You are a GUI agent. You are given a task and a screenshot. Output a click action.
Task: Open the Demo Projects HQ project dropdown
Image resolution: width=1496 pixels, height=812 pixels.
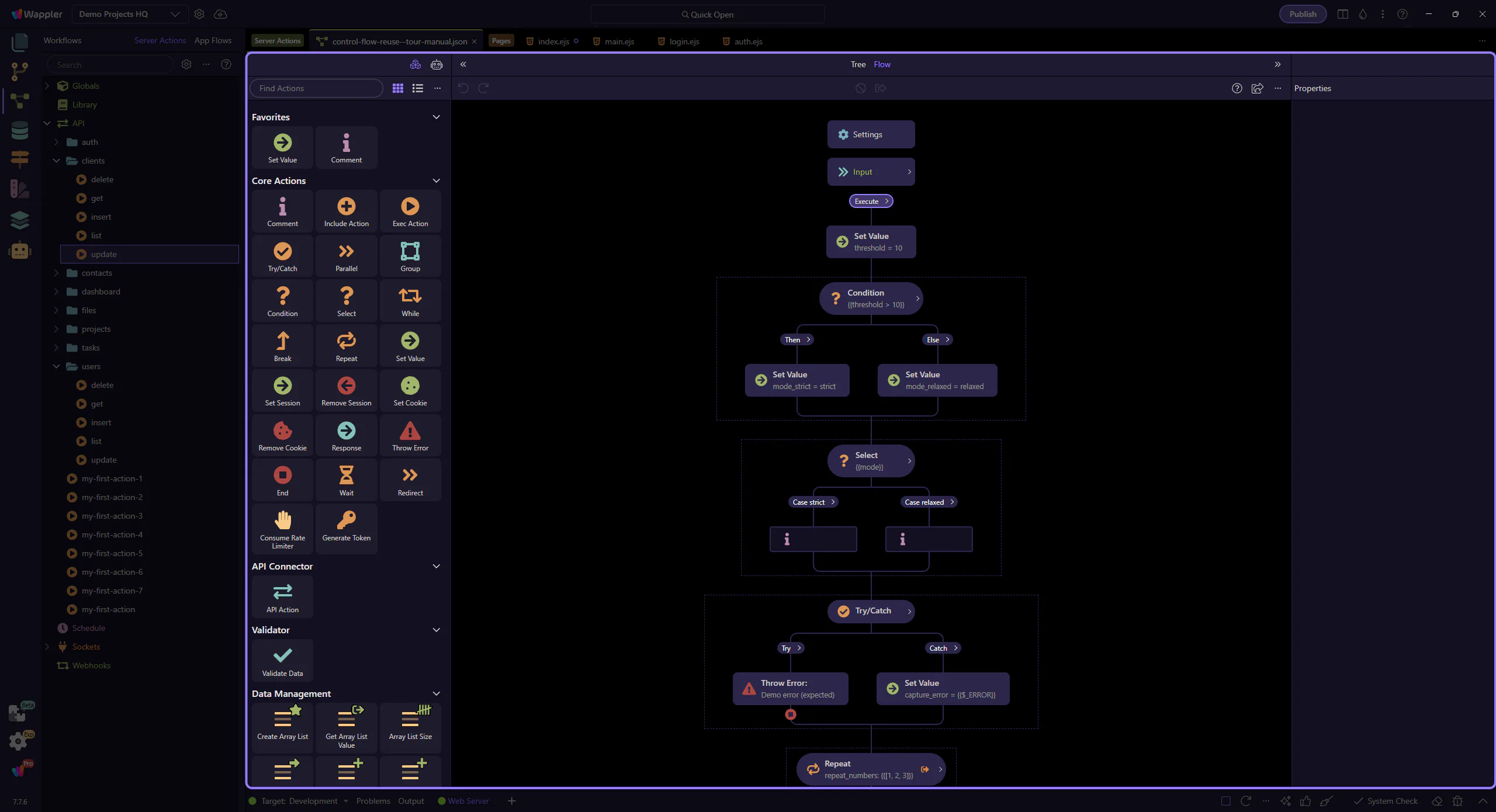(129, 14)
